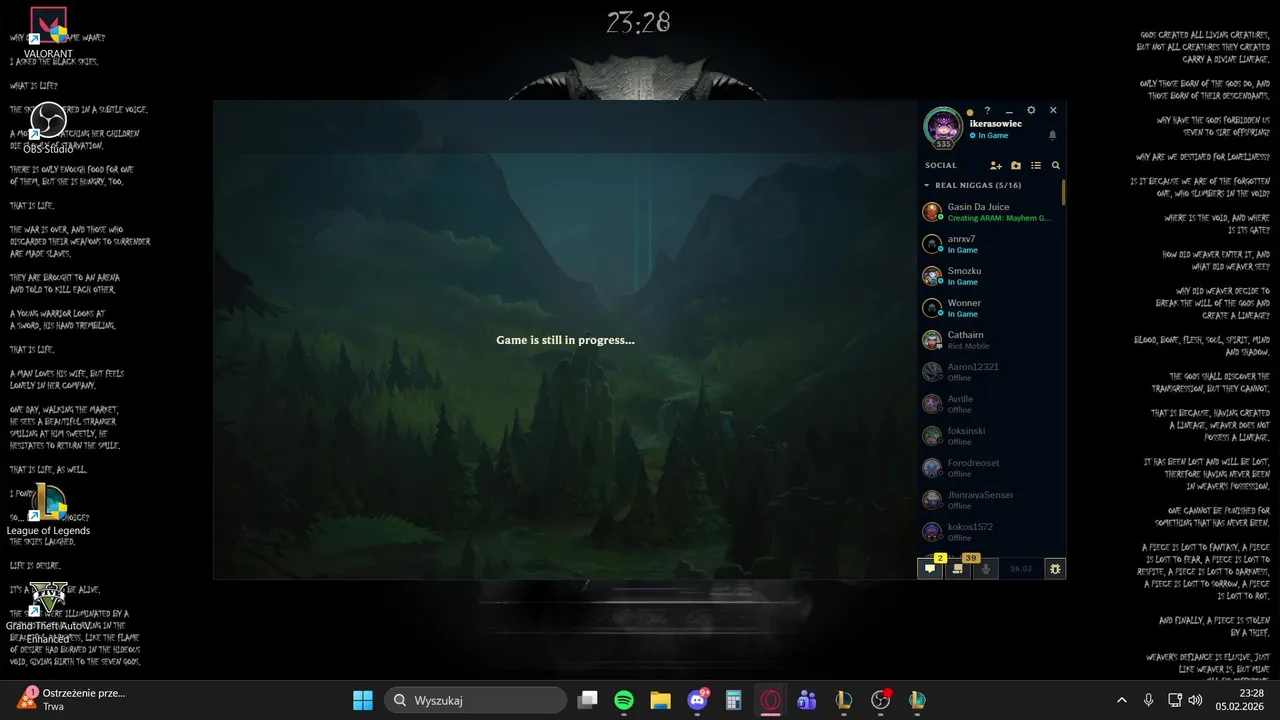This screenshot has width=1280, height=720.
Task: Show hidden system tray icons chevron
Action: coord(1122,700)
